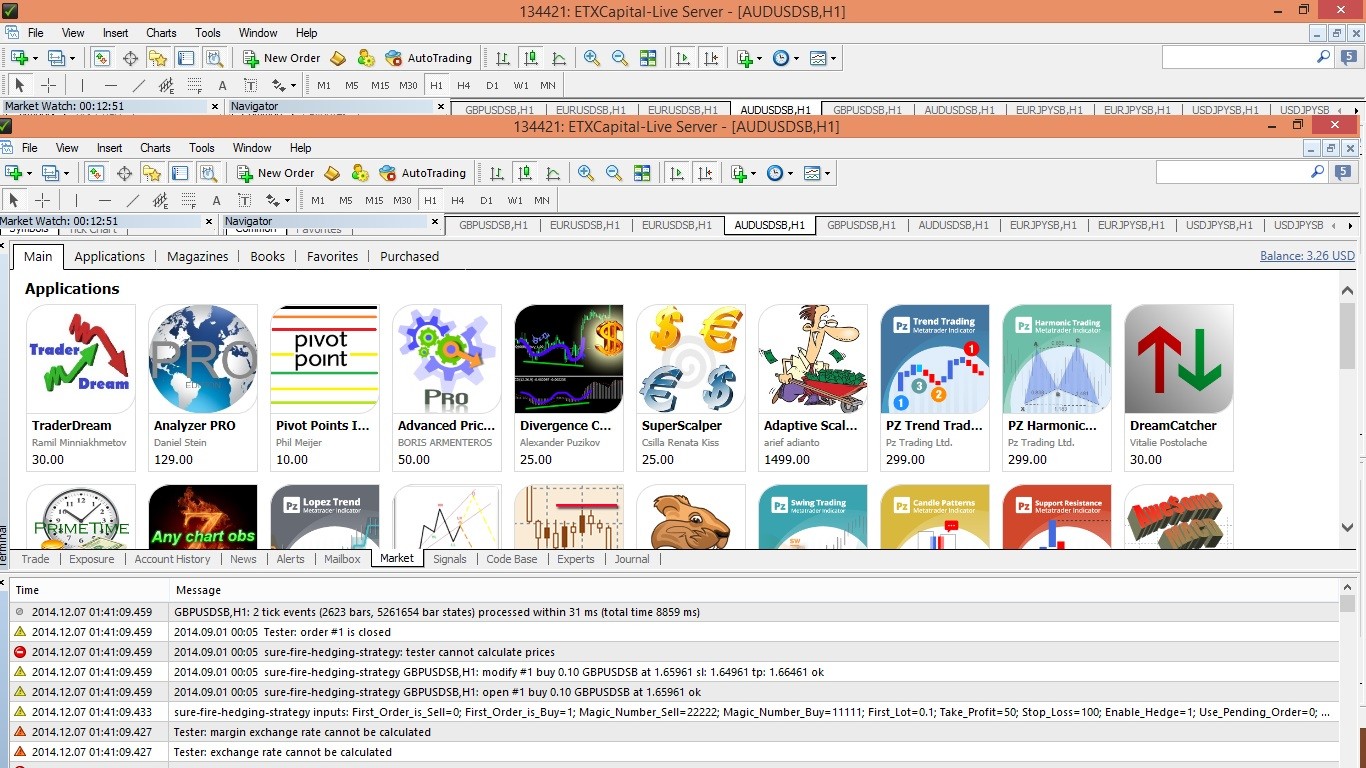This screenshot has height=768, width=1366.
Task: Switch to candlestick chart in front window
Action: click(x=524, y=173)
